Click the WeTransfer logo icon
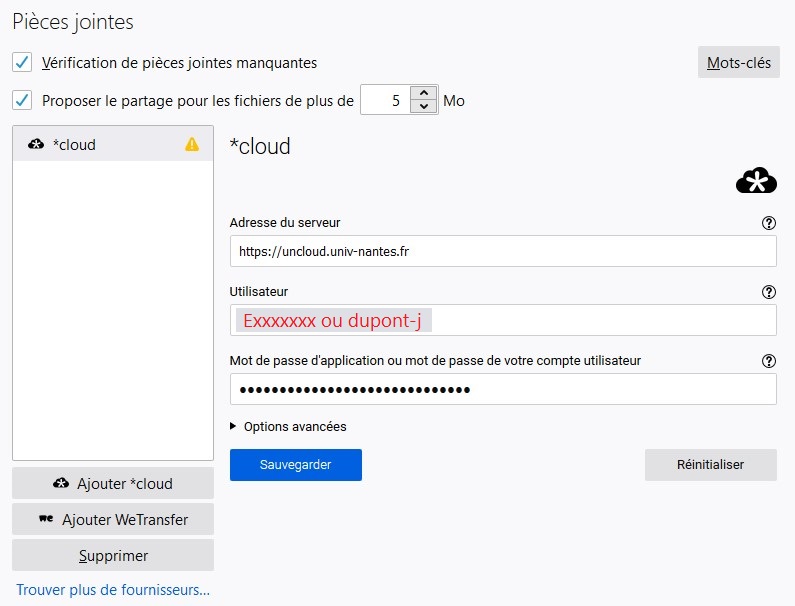Screen dimensions: 795x606 point(45,520)
